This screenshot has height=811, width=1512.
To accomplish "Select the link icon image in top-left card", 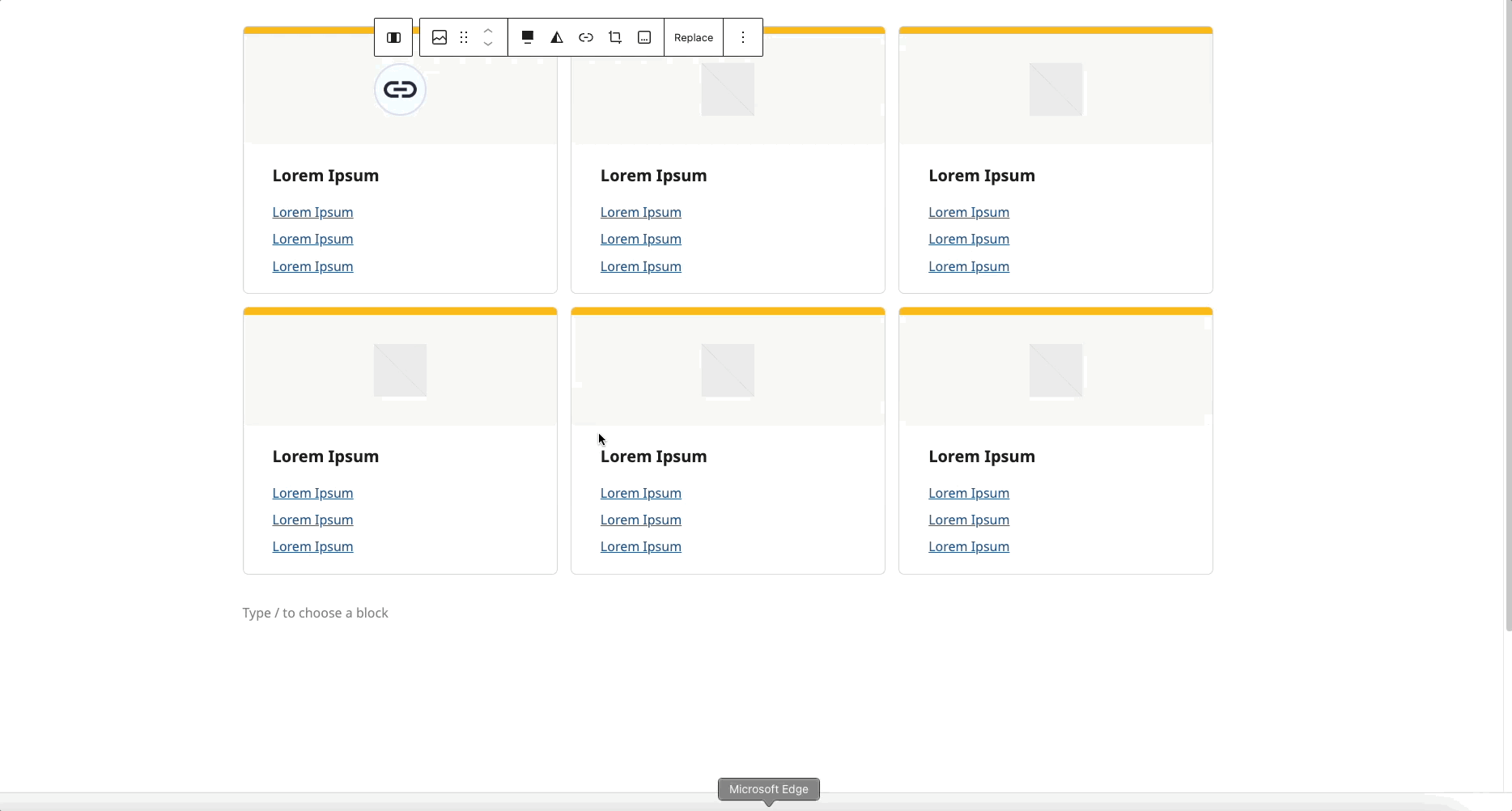I will pyautogui.click(x=400, y=89).
